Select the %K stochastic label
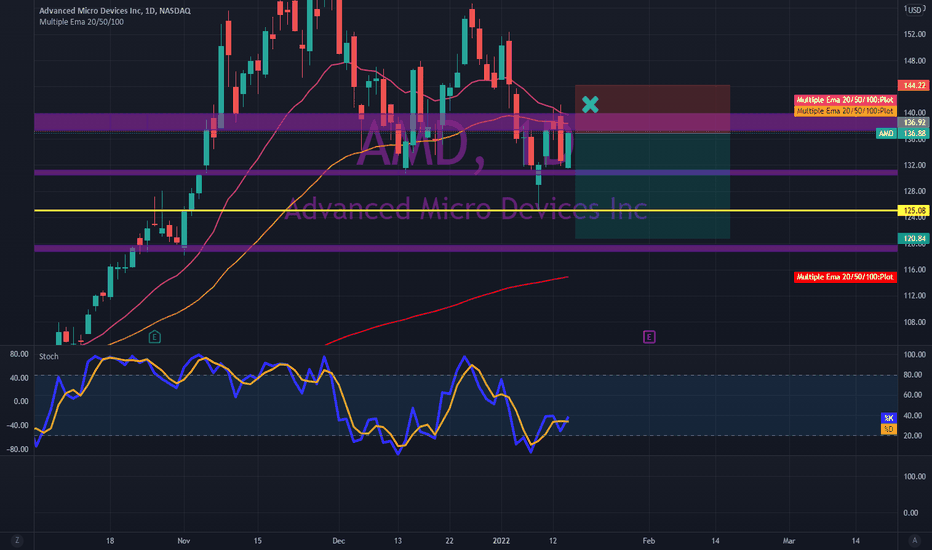Image resolution: width=932 pixels, height=550 pixels. pyautogui.click(x=888, y=418)
